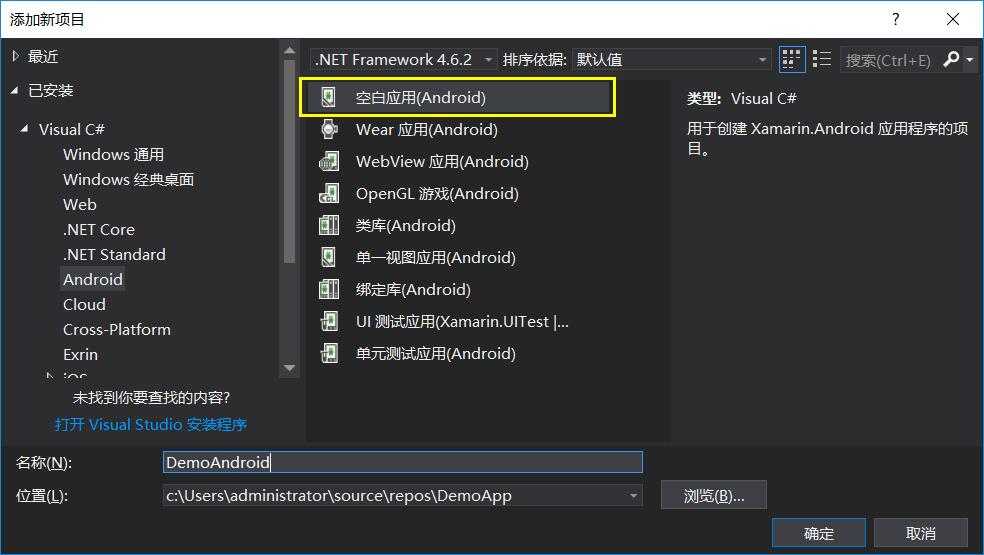Cancel with the 取消 button
Screen dimensions: 984x555
pyautogui.click(x=921, y=534)
